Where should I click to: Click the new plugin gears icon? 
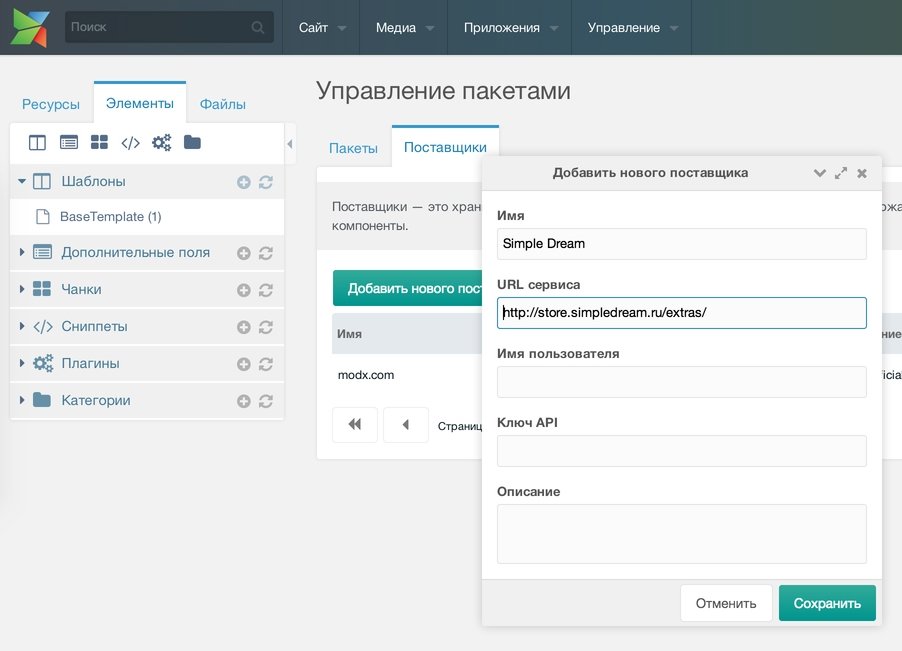click(161, 143)
